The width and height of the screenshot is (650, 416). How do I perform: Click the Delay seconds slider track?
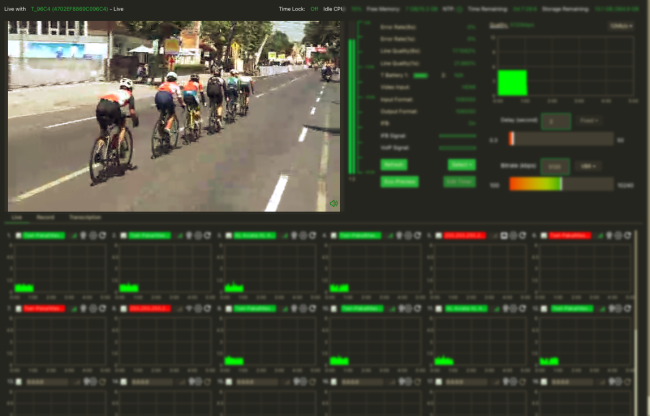561,139
